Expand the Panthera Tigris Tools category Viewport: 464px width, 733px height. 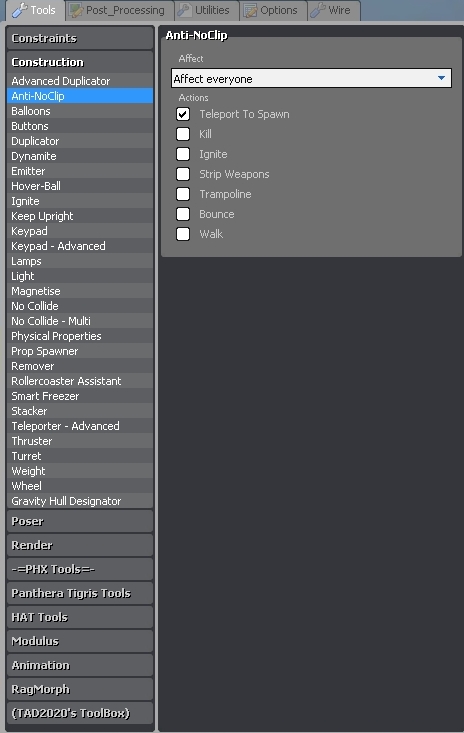point(80,593)
